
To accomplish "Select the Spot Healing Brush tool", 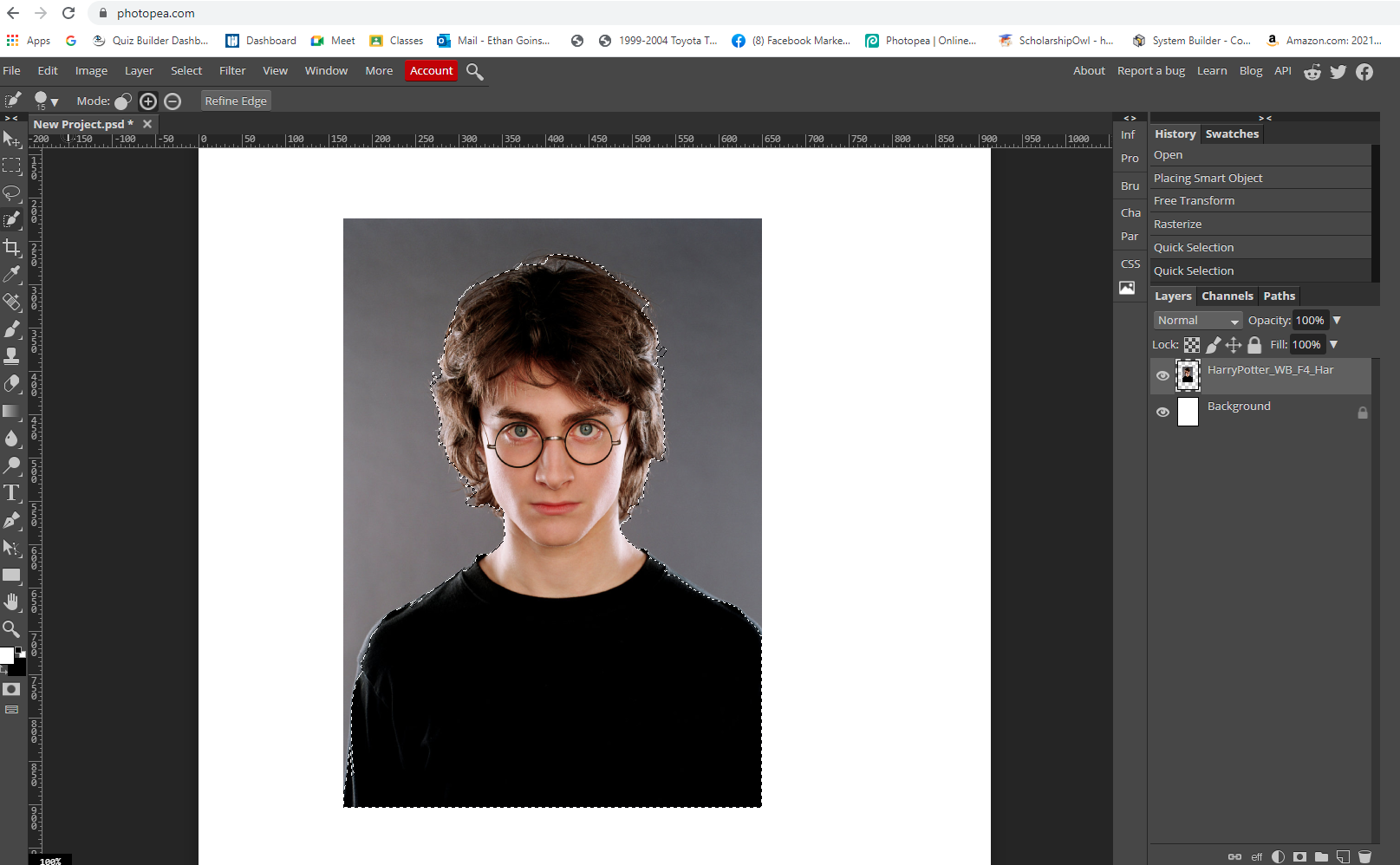I will [x=11, y=302].
